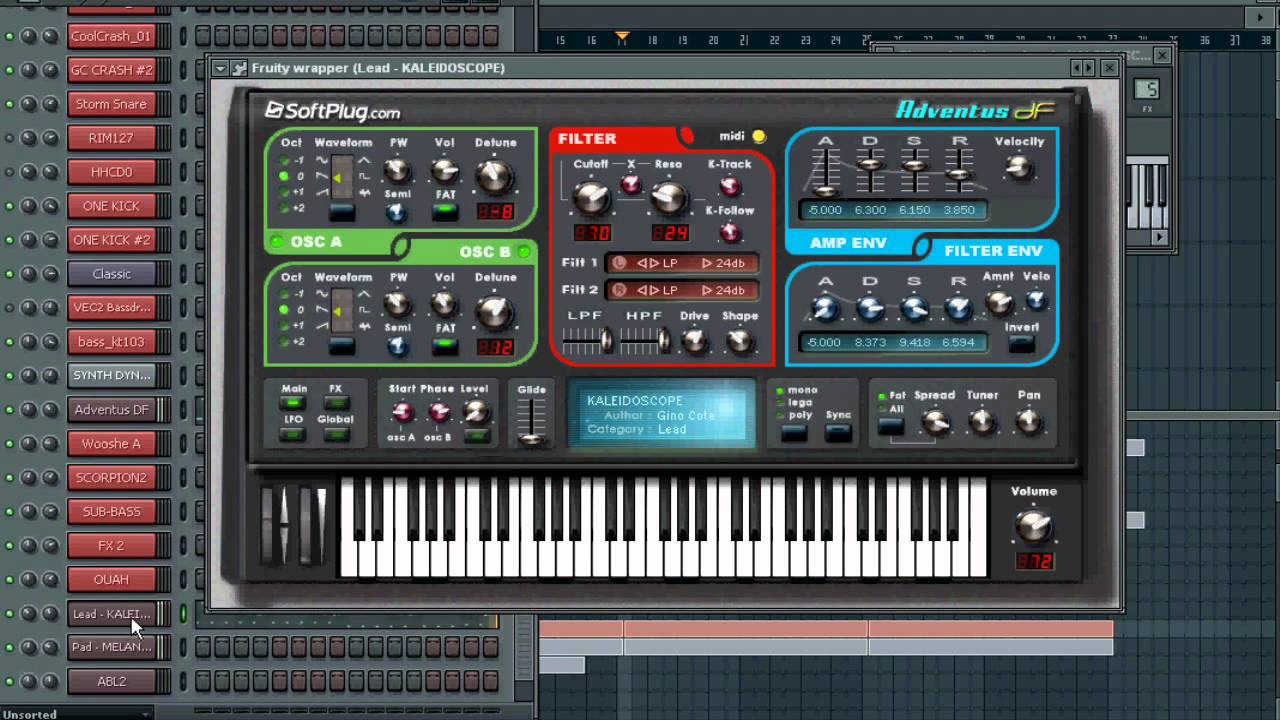Select the SUB-BASS channel button
Screen dimensions: 1280x720
tap(111, 511)
